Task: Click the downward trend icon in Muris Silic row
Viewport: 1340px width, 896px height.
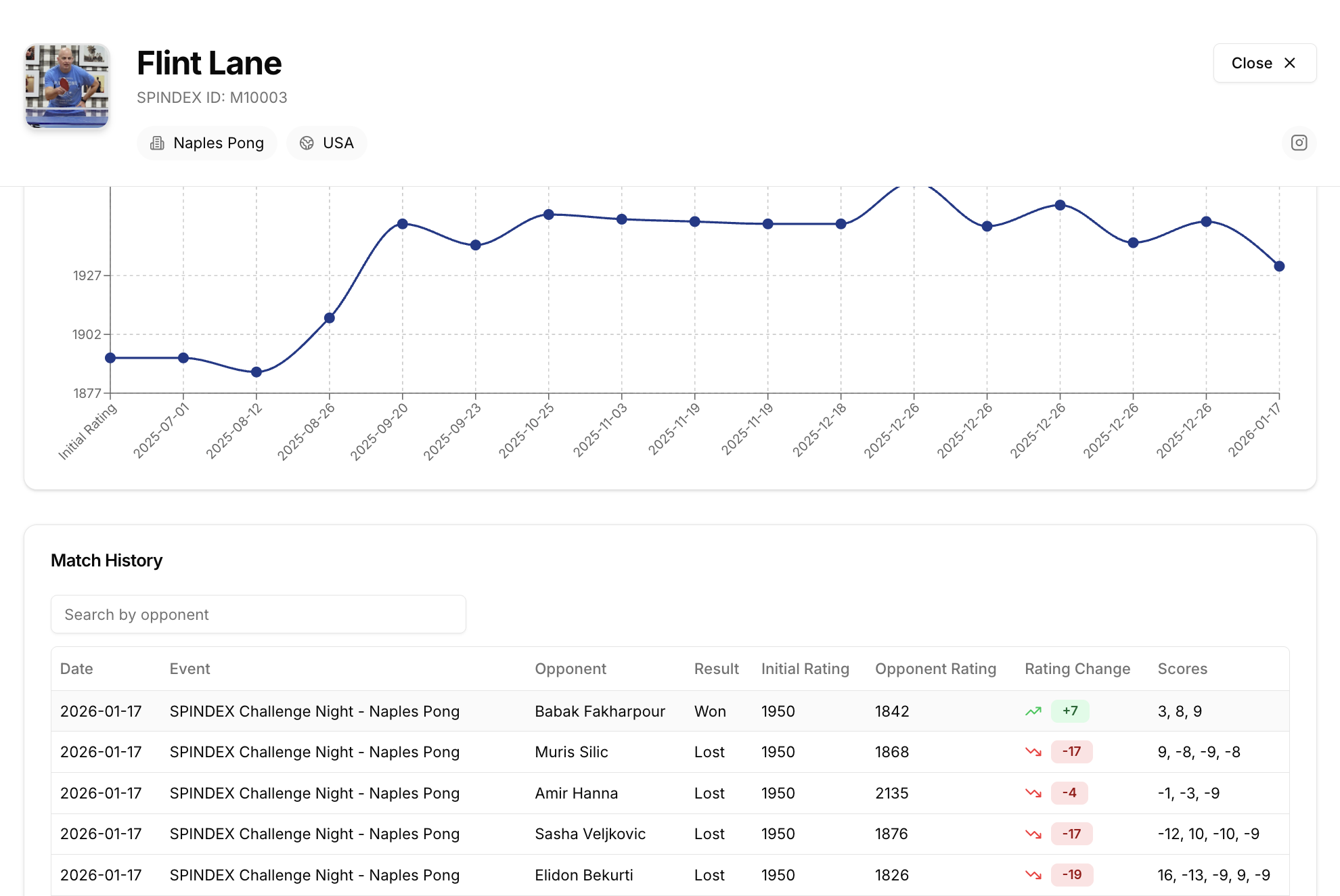Action: pyautogui.click(x=1033, y=752)
